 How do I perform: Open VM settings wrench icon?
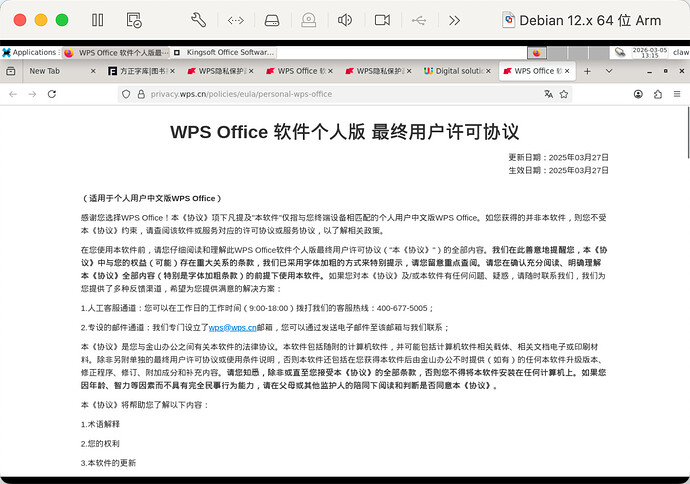(x=198, y=20)
